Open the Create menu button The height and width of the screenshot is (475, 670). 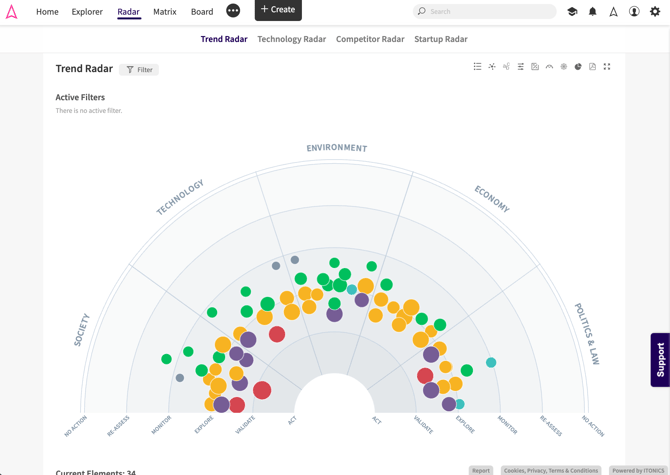(x=278, y=9)
